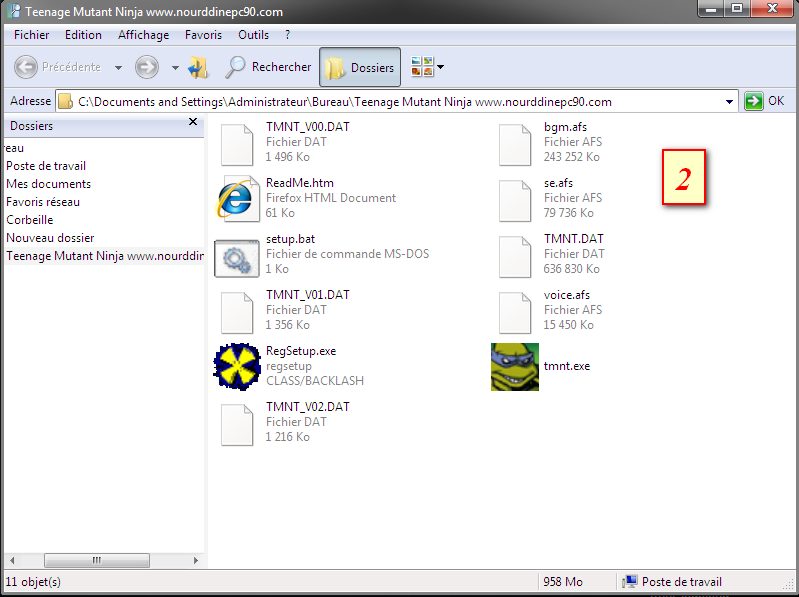Open the ? help menu

[x=287, y=35]
